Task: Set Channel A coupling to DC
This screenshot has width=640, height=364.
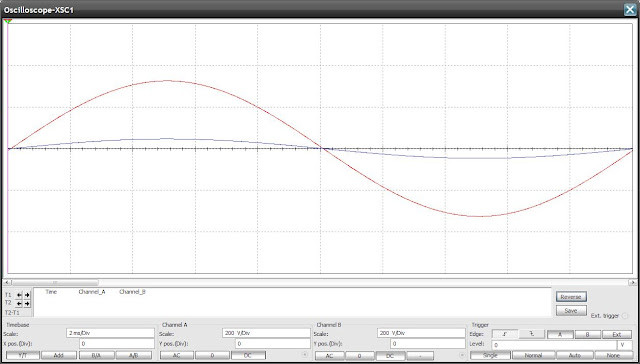Action: (248, 355)
